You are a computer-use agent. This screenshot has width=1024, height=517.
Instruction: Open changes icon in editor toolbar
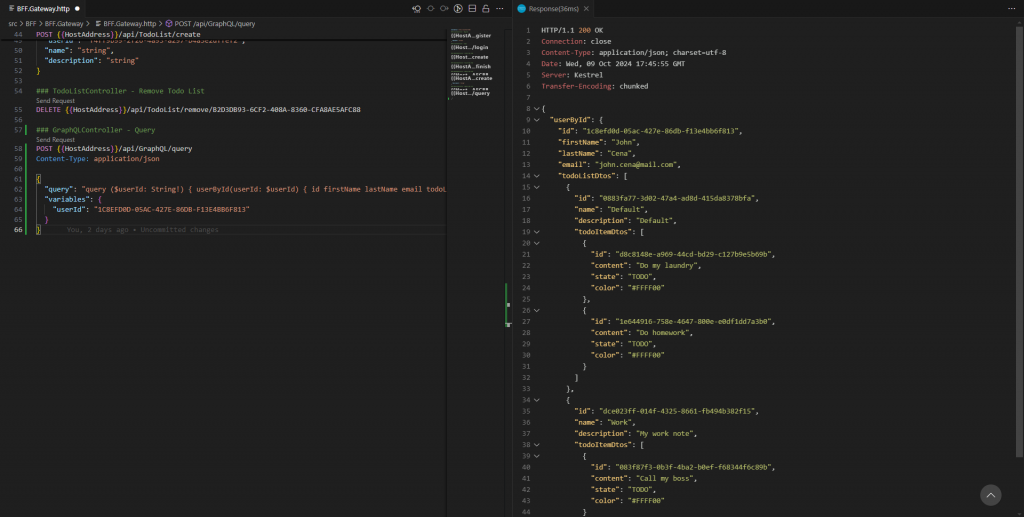point(416,8)
